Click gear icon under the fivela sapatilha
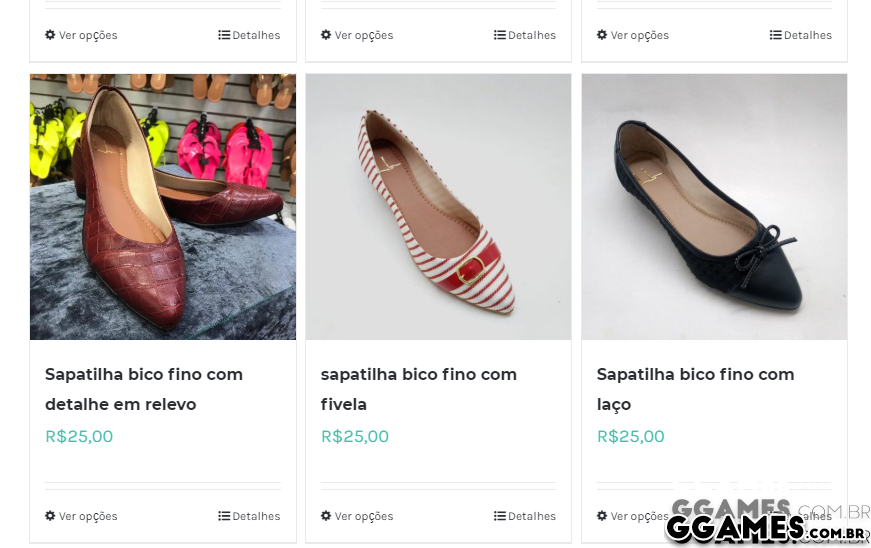The image size is (871, 548). tap(326, 516)
